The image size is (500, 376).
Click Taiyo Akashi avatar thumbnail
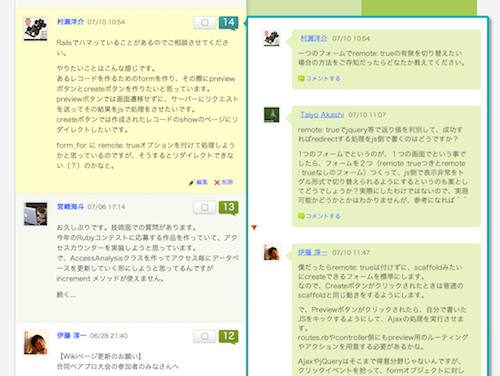(x=272, y=115)
